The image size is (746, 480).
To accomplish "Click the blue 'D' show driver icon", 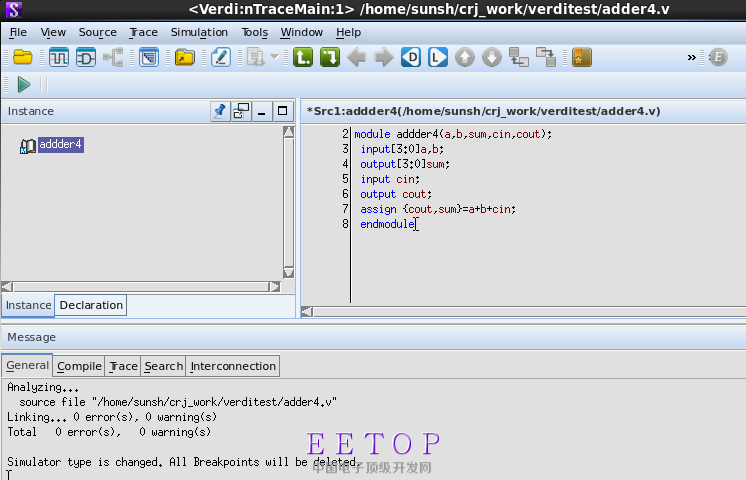I will pos(411,58).
